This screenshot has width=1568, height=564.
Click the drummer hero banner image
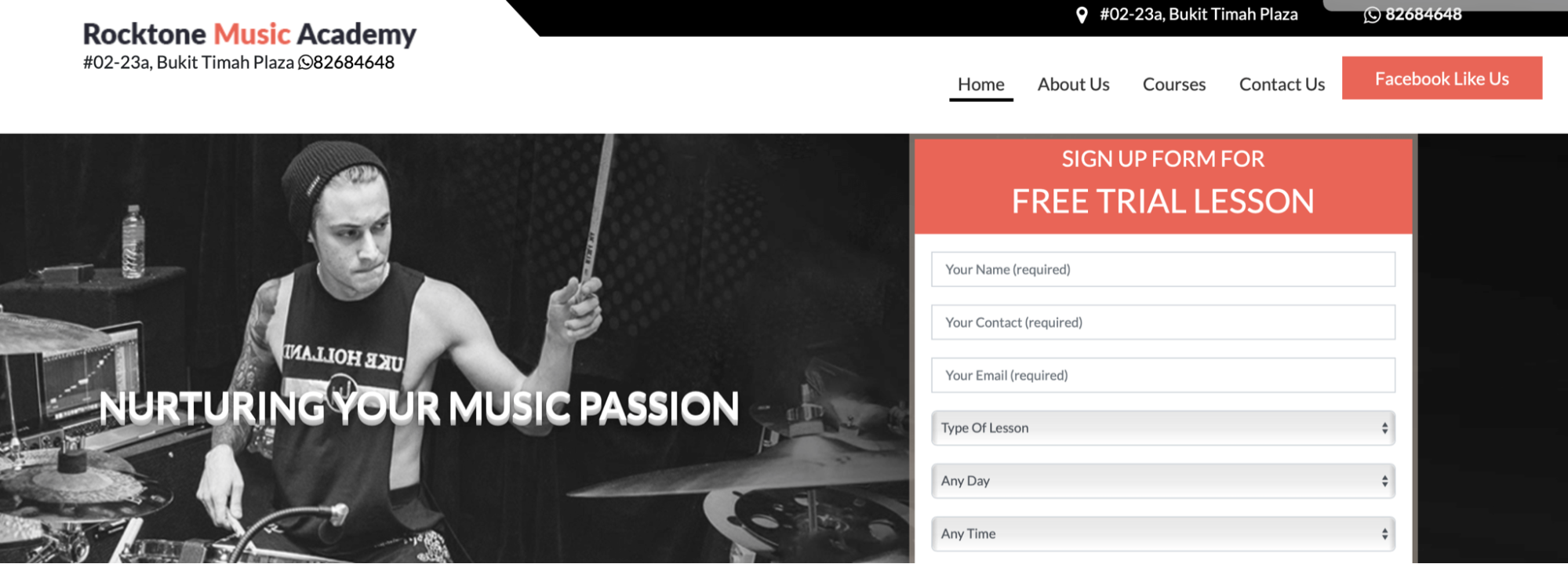(x=454, y=348)
